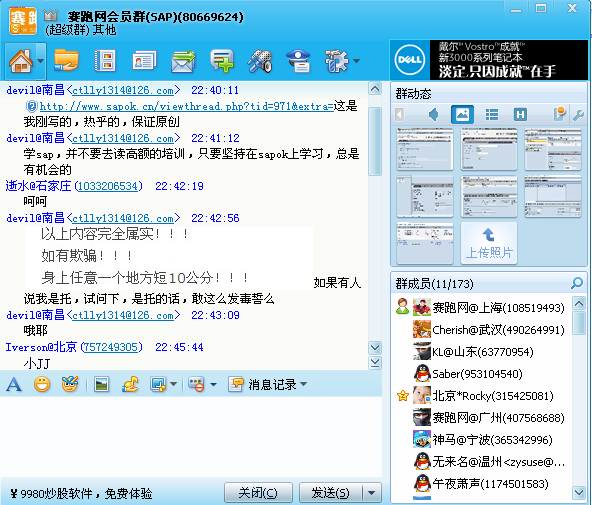592x505 pixels.
Task: Open the font settings A icon
Action: (14, 385)
